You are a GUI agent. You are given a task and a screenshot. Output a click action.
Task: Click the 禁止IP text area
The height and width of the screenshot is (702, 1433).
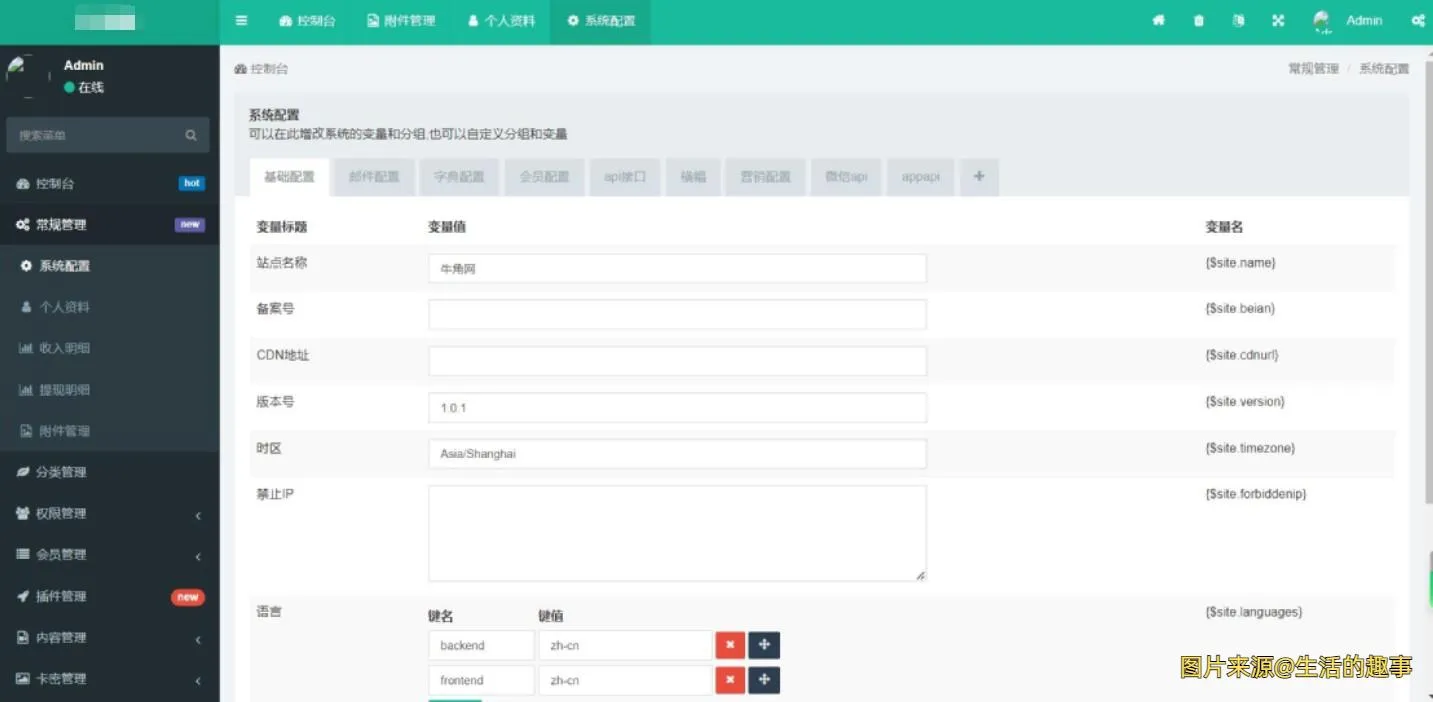point(677,530)
